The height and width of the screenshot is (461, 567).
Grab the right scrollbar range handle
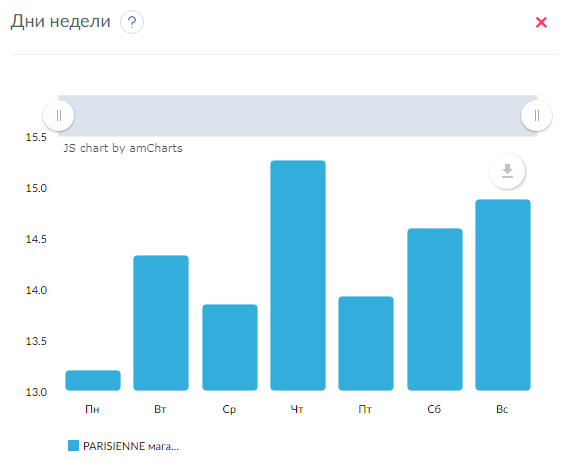click(x=537, y=116)
